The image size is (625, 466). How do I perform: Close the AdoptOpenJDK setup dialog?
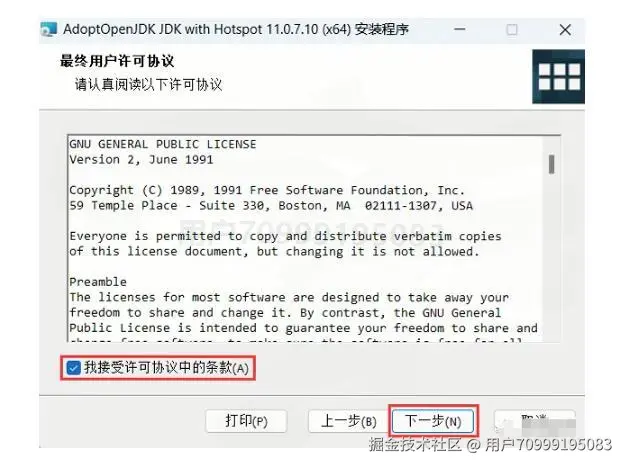click(565, 29)
